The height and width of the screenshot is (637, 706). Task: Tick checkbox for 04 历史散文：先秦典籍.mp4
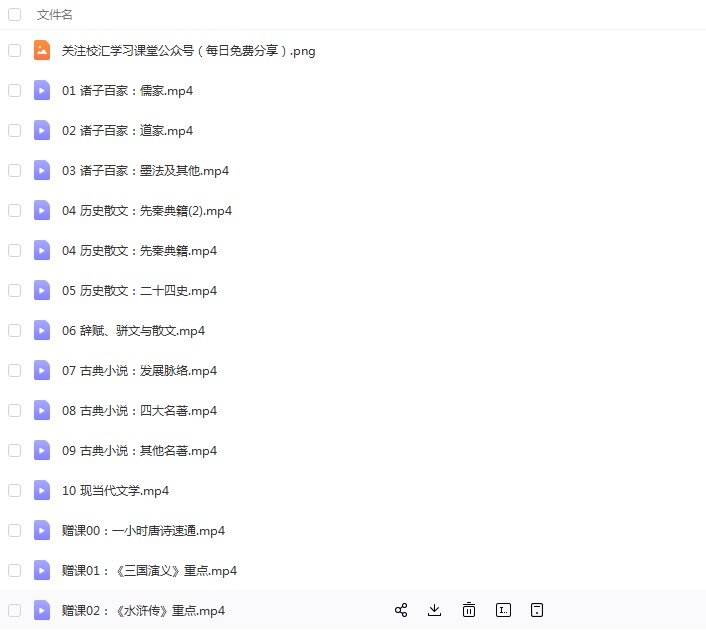pos(14,250)
